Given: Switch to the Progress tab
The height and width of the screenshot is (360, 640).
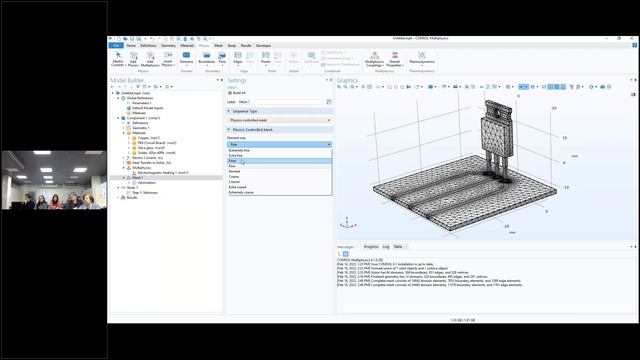Looking at the screenshot, I should point(371,247).
